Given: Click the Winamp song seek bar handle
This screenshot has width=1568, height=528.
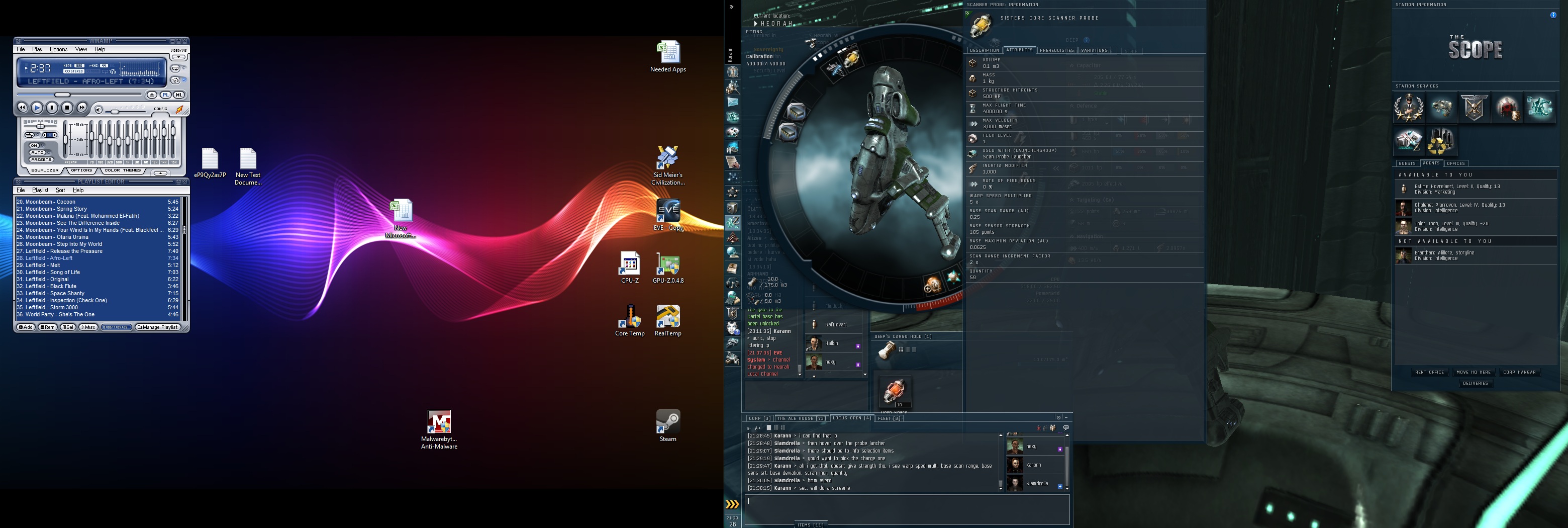Looking at the screenshot, I should tap(62, 95).
